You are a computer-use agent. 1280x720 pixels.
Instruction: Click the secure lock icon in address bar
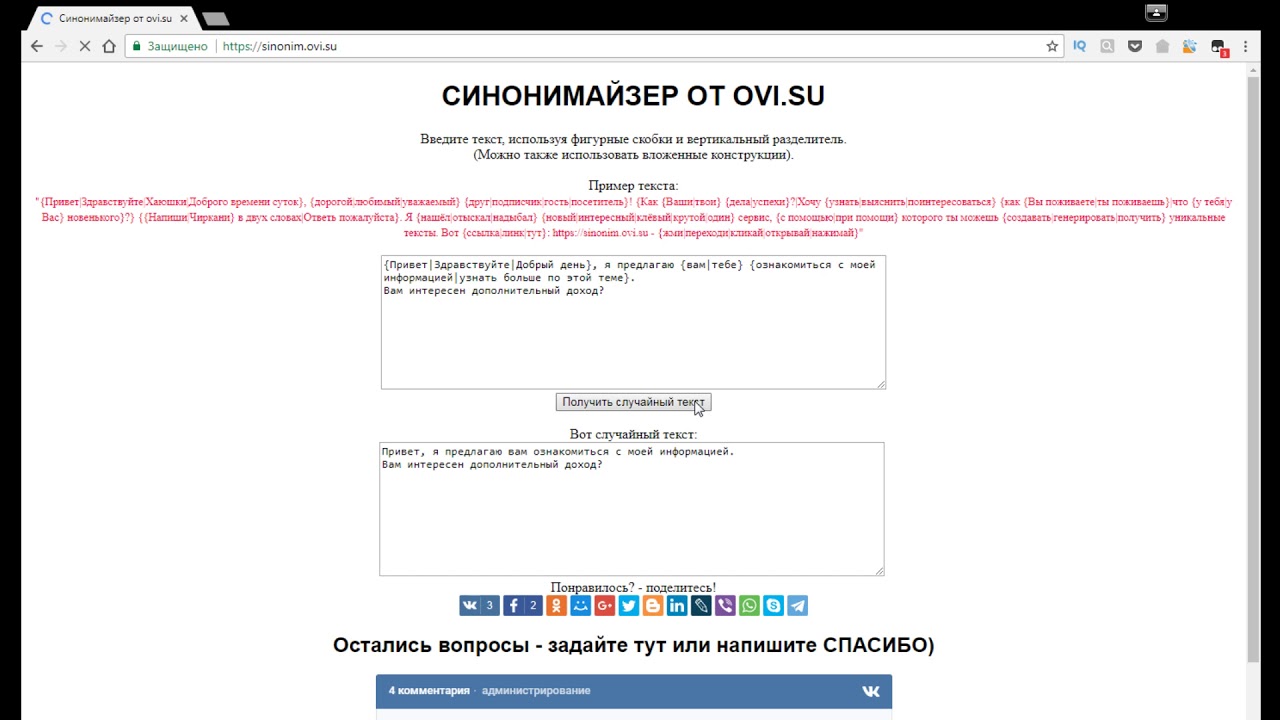136,46
